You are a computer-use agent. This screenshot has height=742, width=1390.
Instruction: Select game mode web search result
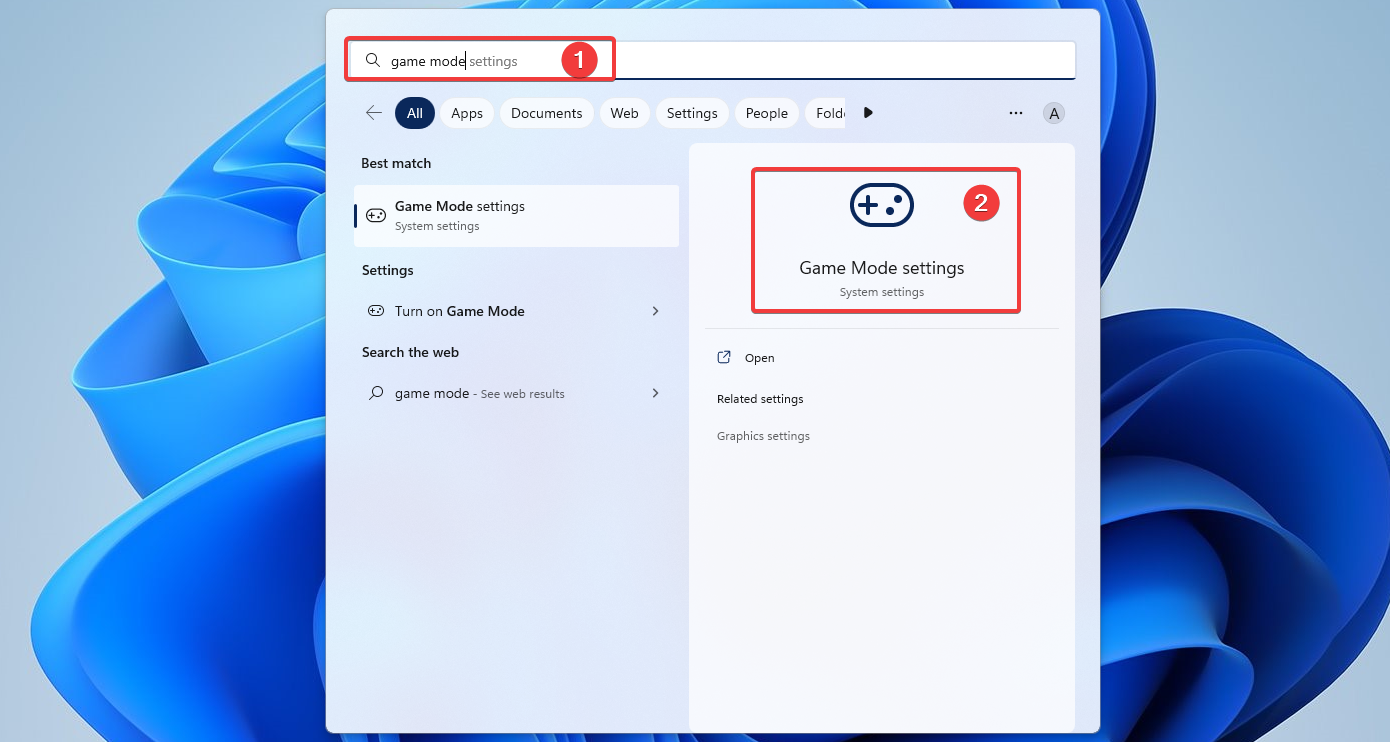point(516,393)
